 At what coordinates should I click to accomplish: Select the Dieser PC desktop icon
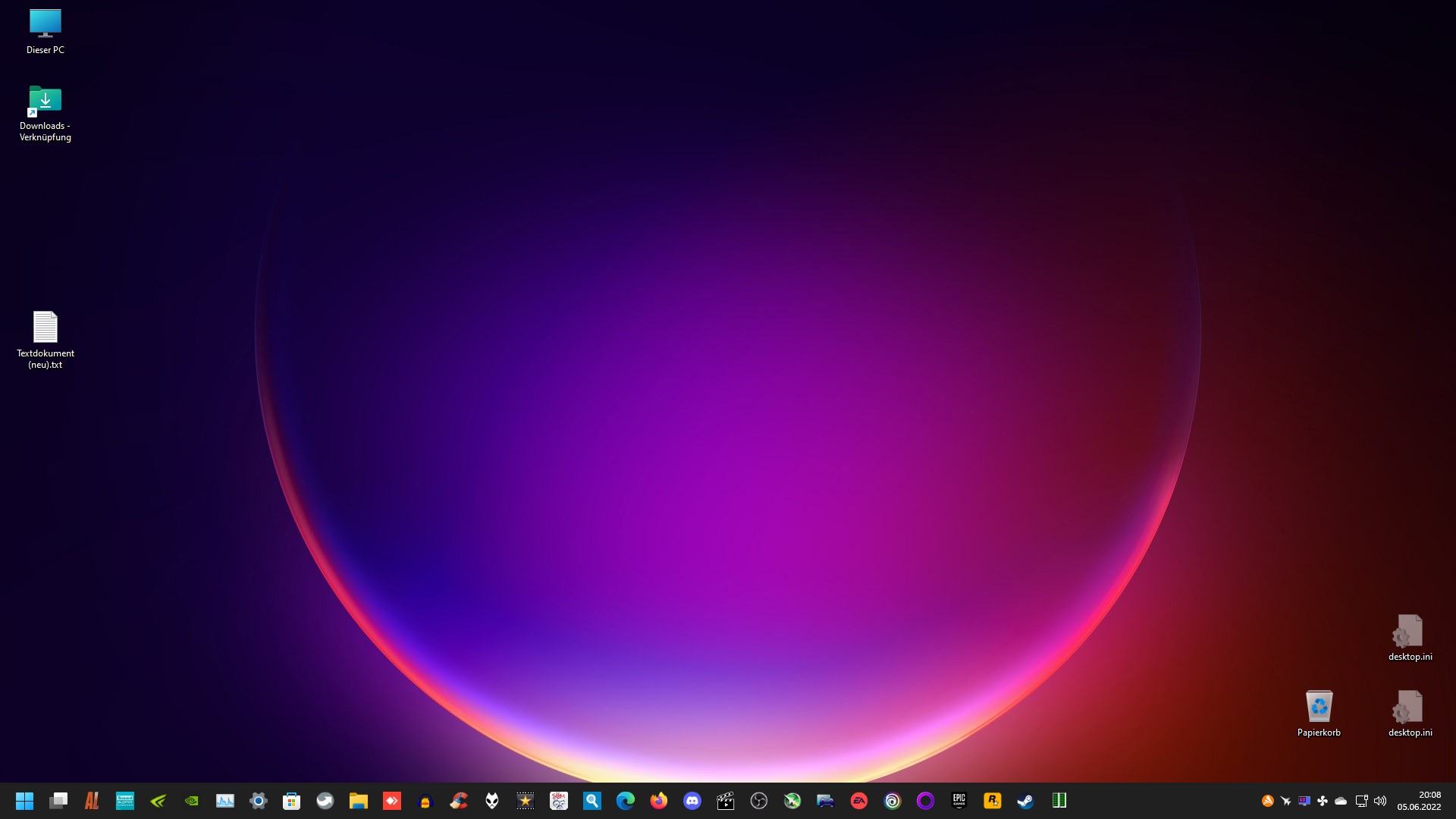click(x=45, y=32)
